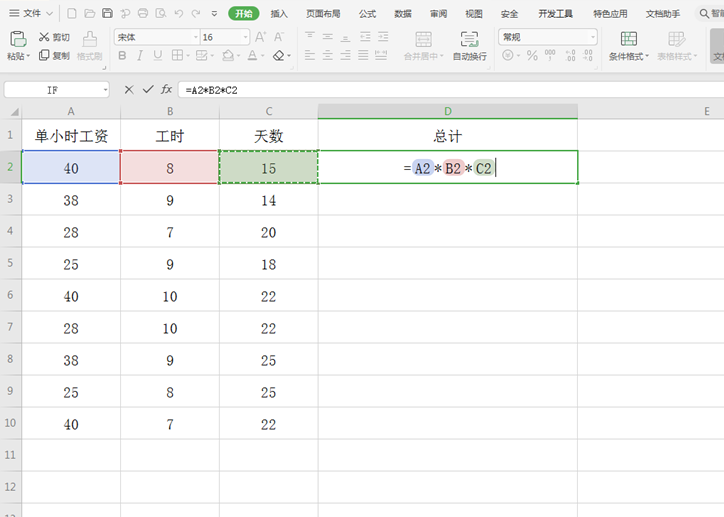Align text left
724x517 pixels.
click(310, 56)
